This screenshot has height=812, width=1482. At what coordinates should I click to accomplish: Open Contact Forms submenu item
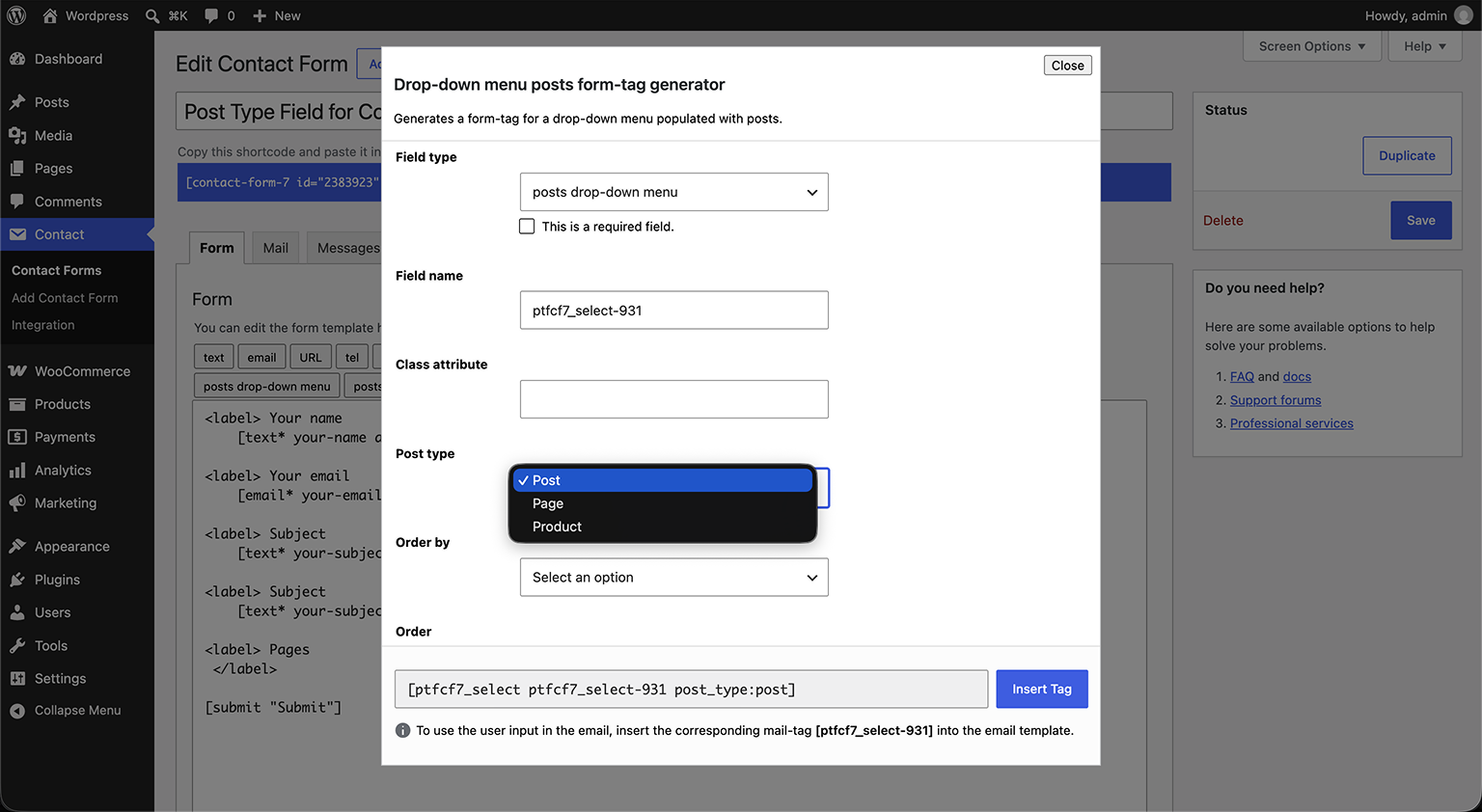coord(56,271)
